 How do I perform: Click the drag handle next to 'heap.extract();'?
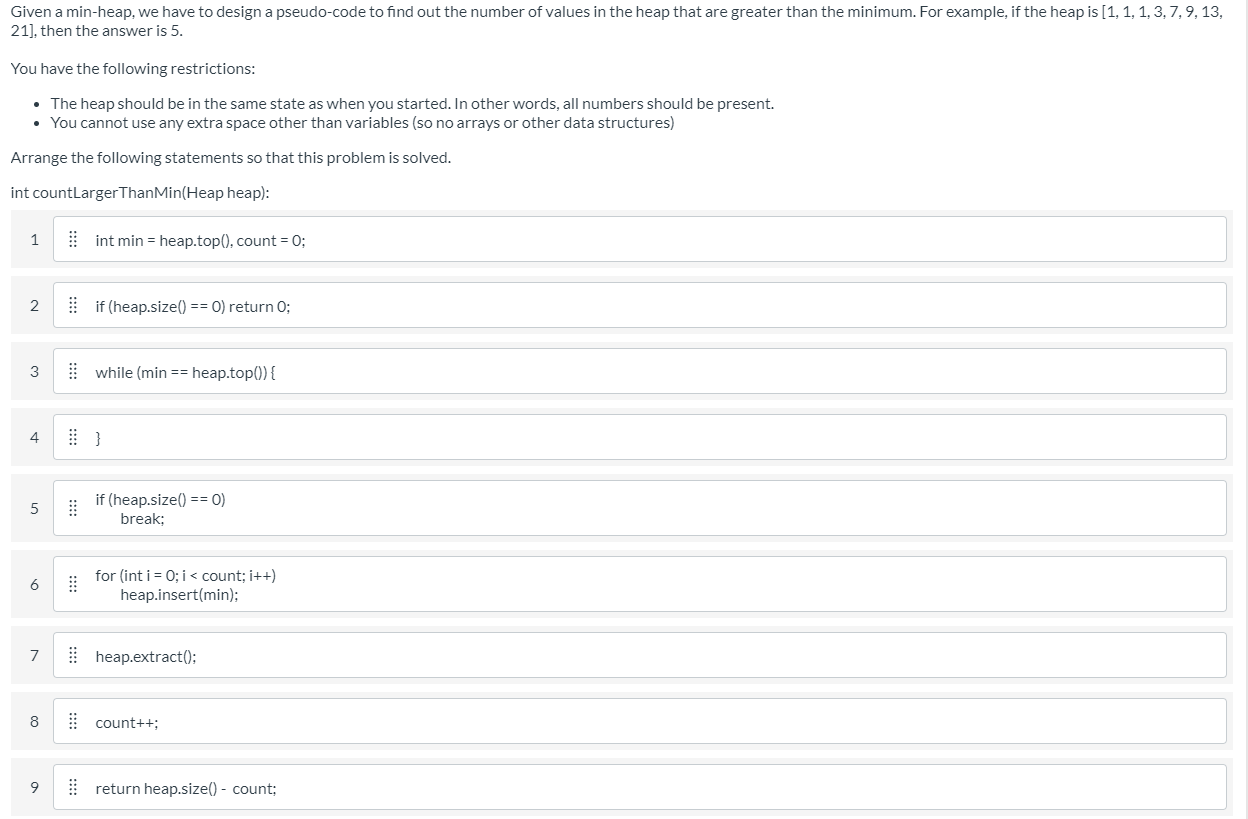(x=72, y=655)
